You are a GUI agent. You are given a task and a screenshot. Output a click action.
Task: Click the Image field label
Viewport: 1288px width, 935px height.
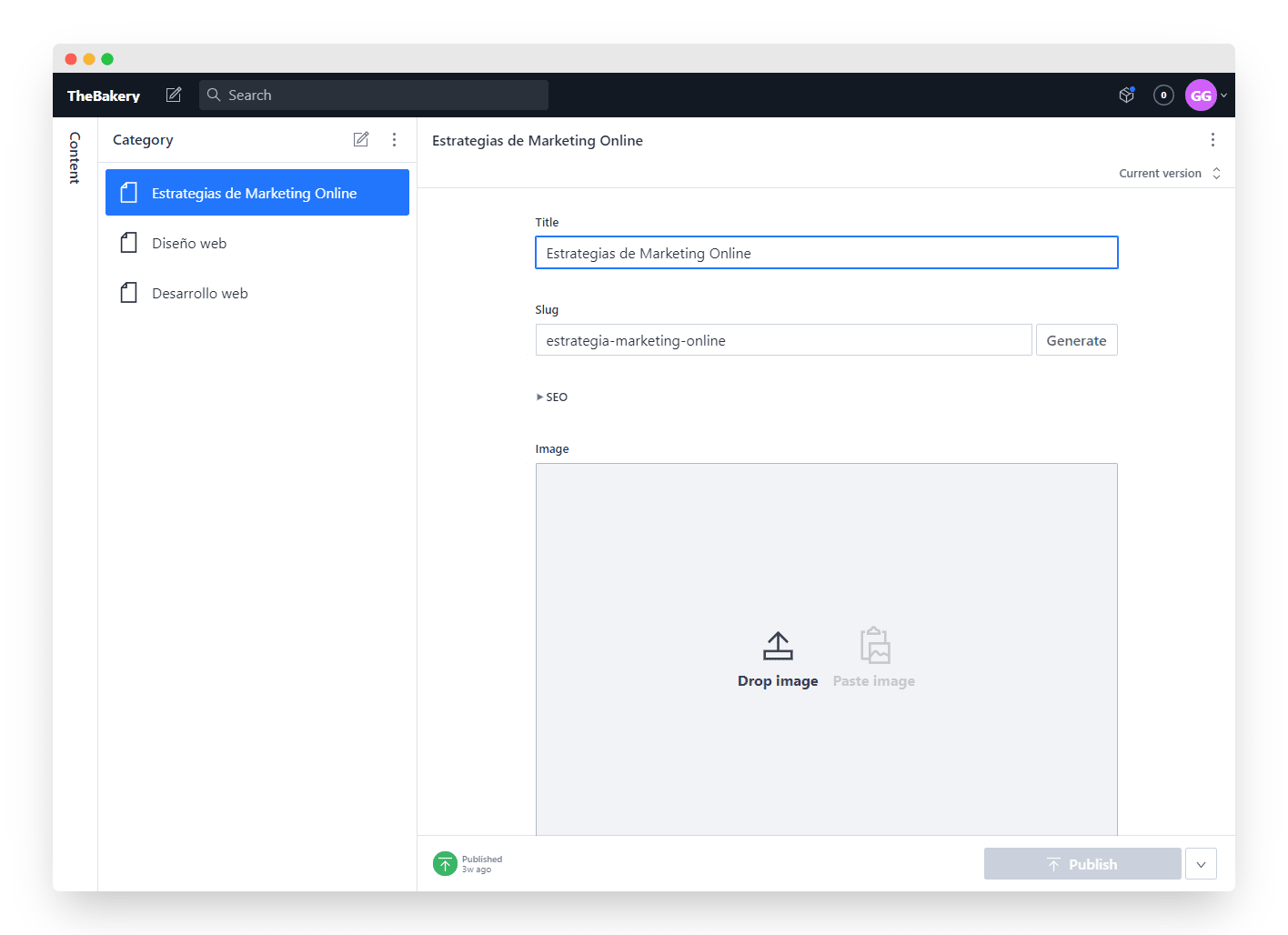tap(552, 448)
